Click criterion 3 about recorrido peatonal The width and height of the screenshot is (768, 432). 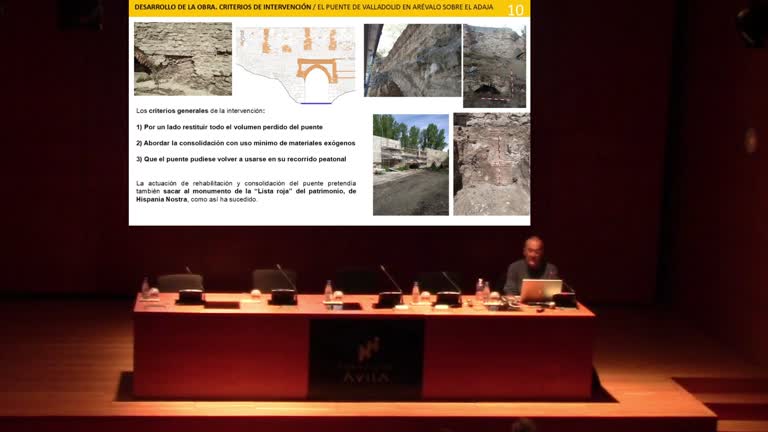(x=241, y=159)
